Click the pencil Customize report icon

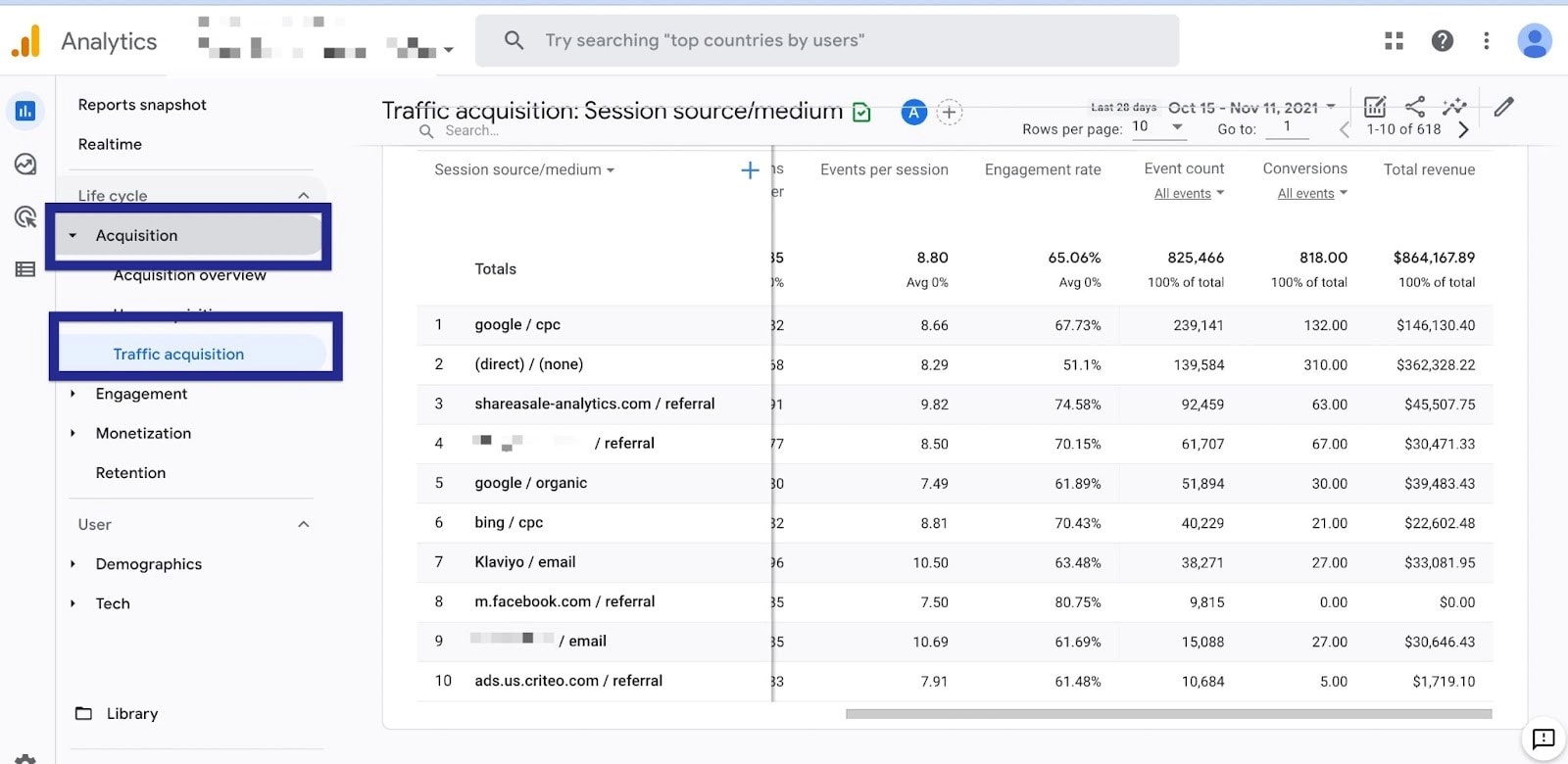tap(1504, 107)
